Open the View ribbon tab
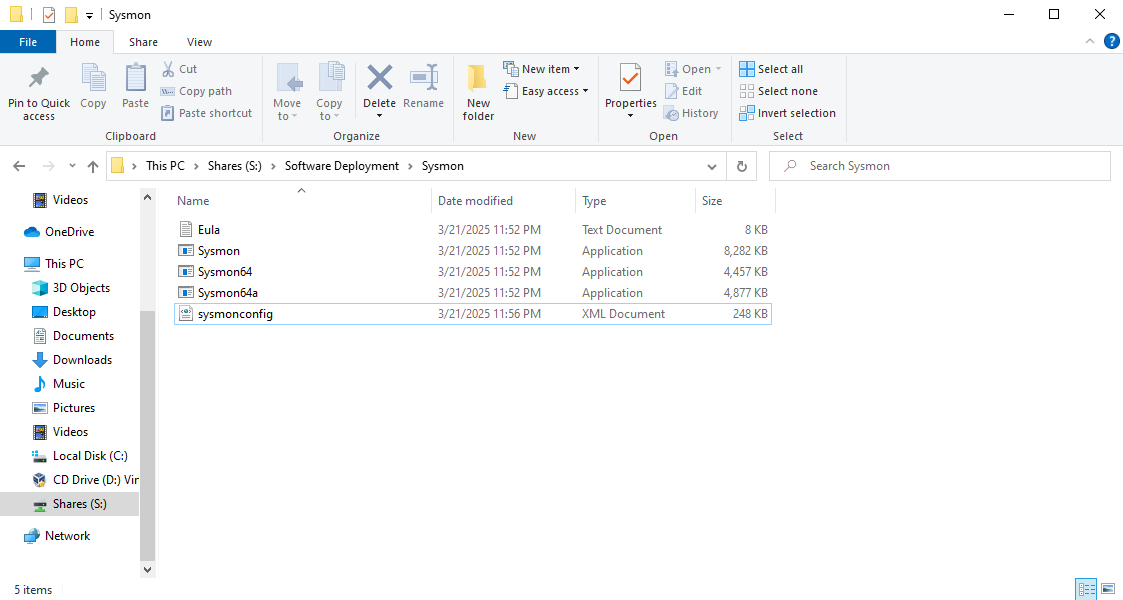The height and width of the screenshot is (600, 1123). point(199,42)
